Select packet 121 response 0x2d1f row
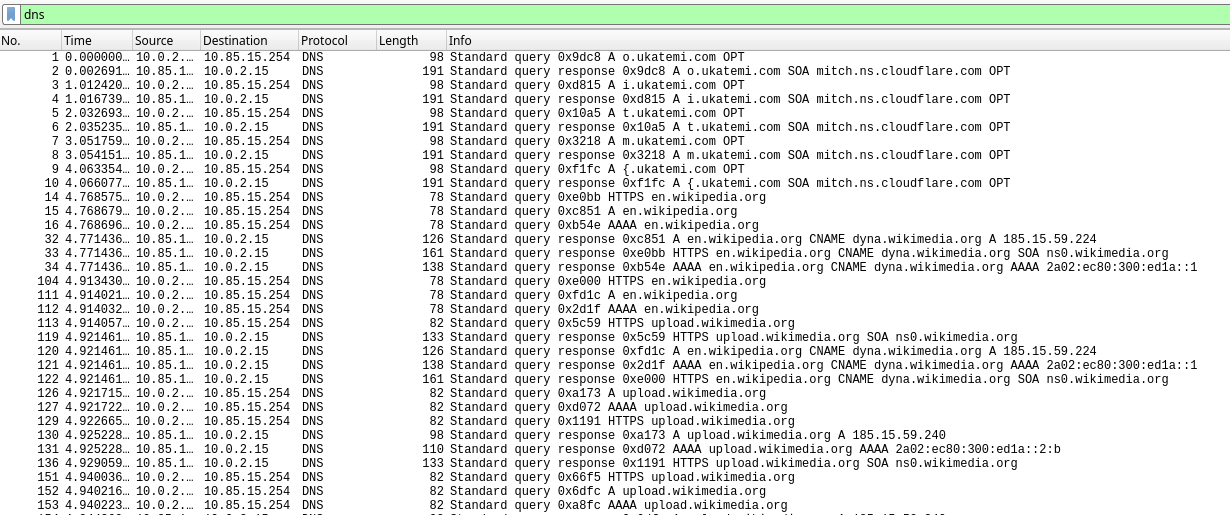Screen dimensions: 1230x515 [x=615, y=366]
